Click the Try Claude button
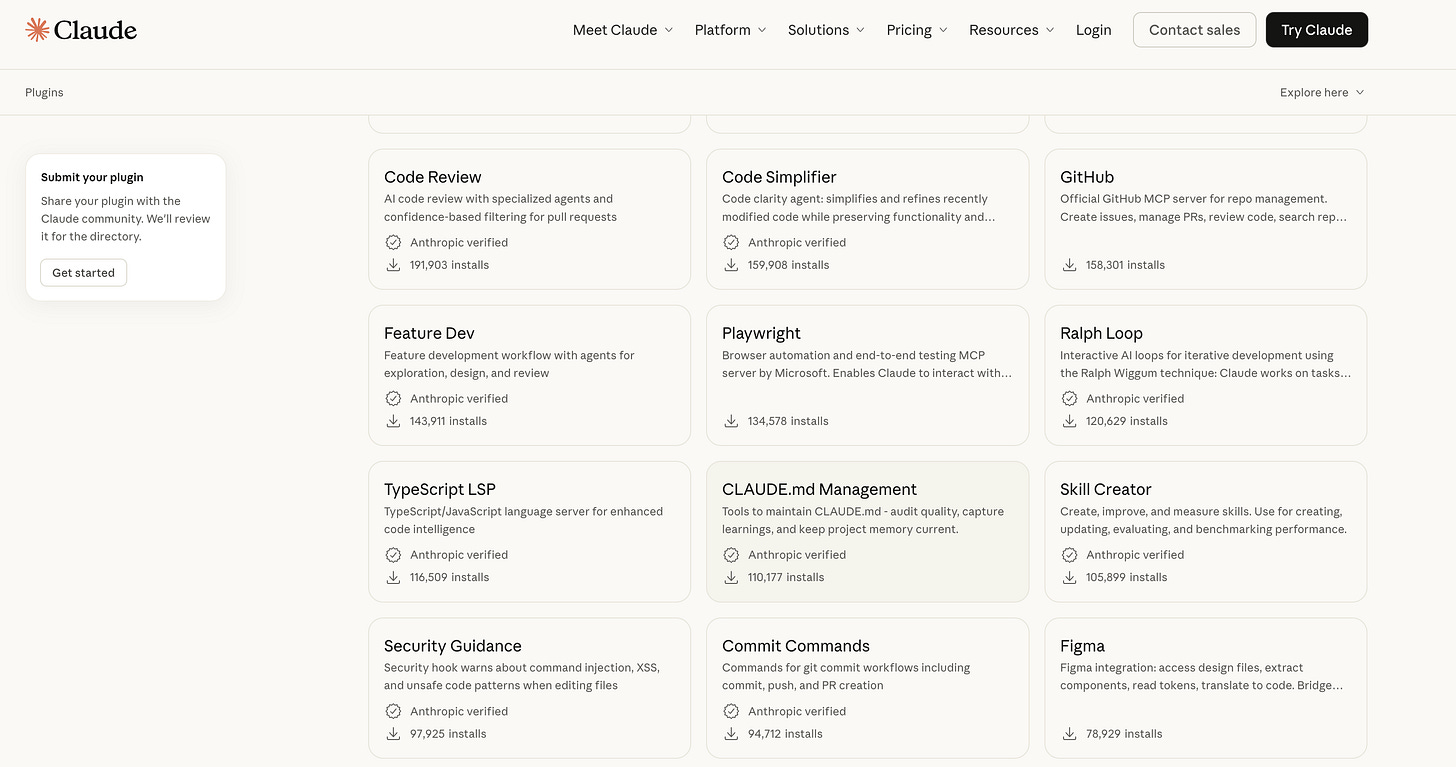The image size is (1456, 767). tap(1316, 30)
